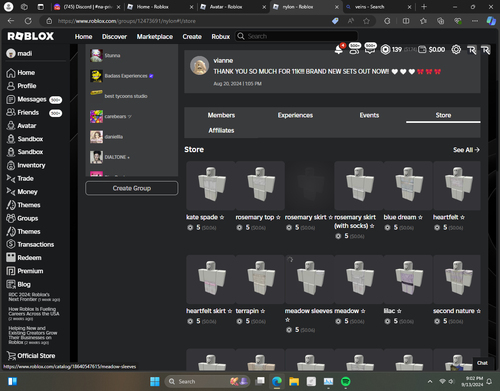
Task: Open Discover in the top navigation
Action: click(114, 36)
